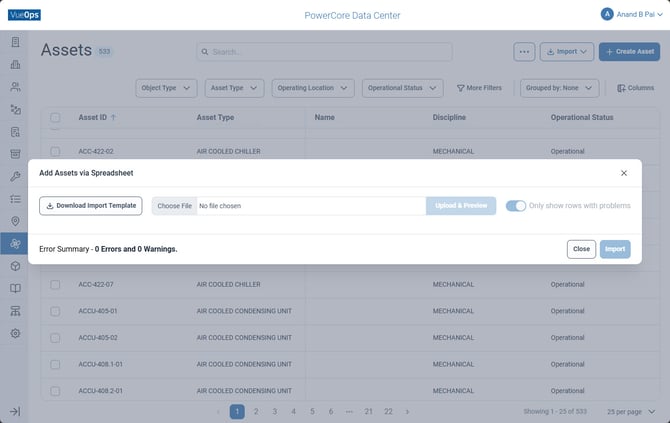Open the Asset Type filter dropdown
Screen dimensions: 670x423
pos(234,88)
